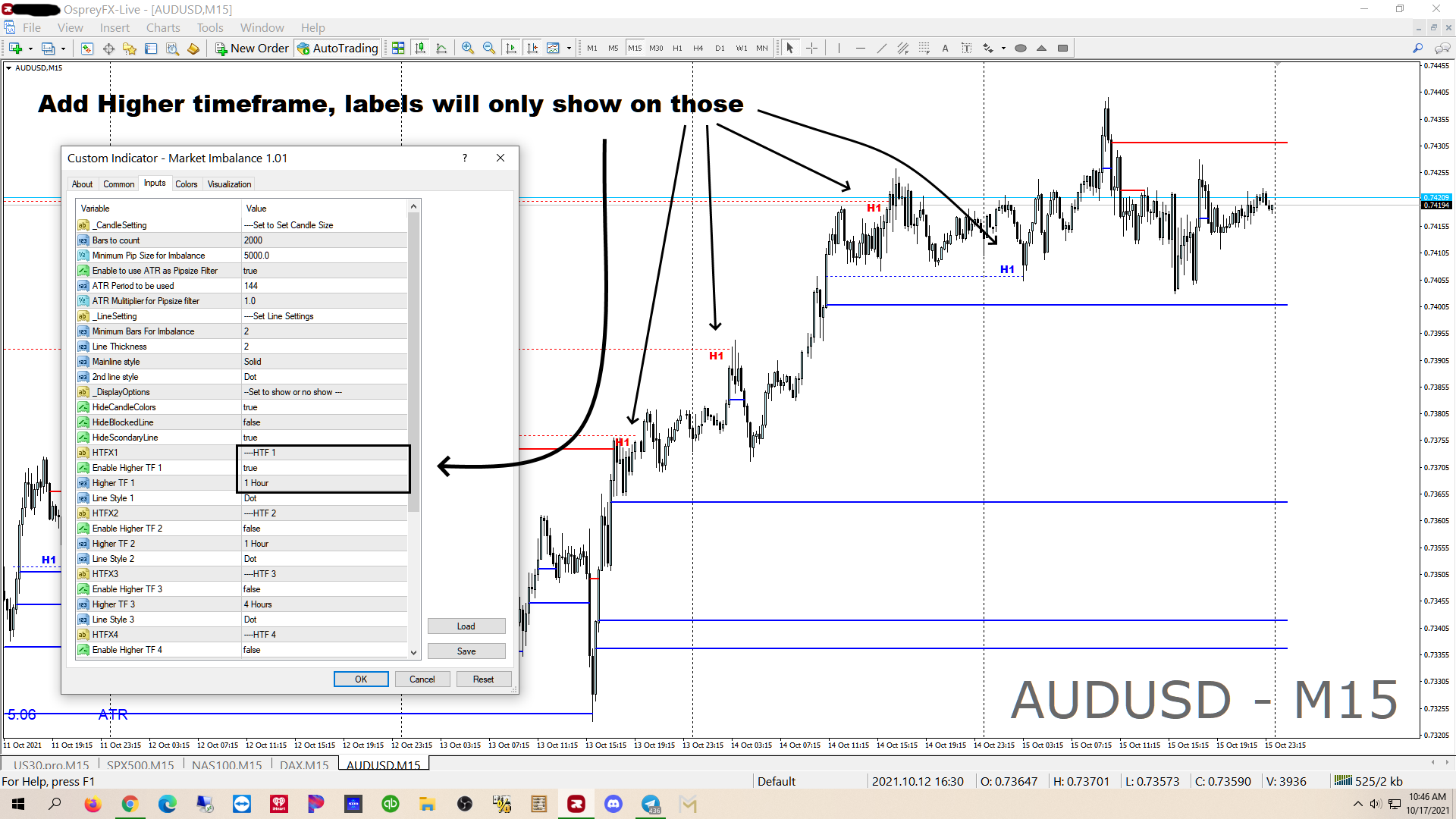Select the Draw Trendline tool
The height and width of the screenshot is (819, 1456).
881,48
